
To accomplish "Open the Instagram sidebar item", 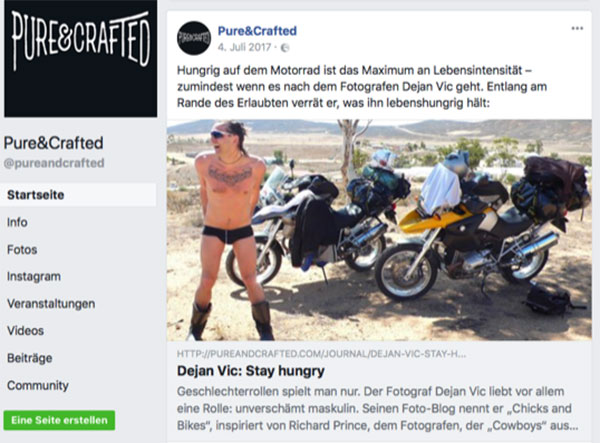I will [34, 277].
